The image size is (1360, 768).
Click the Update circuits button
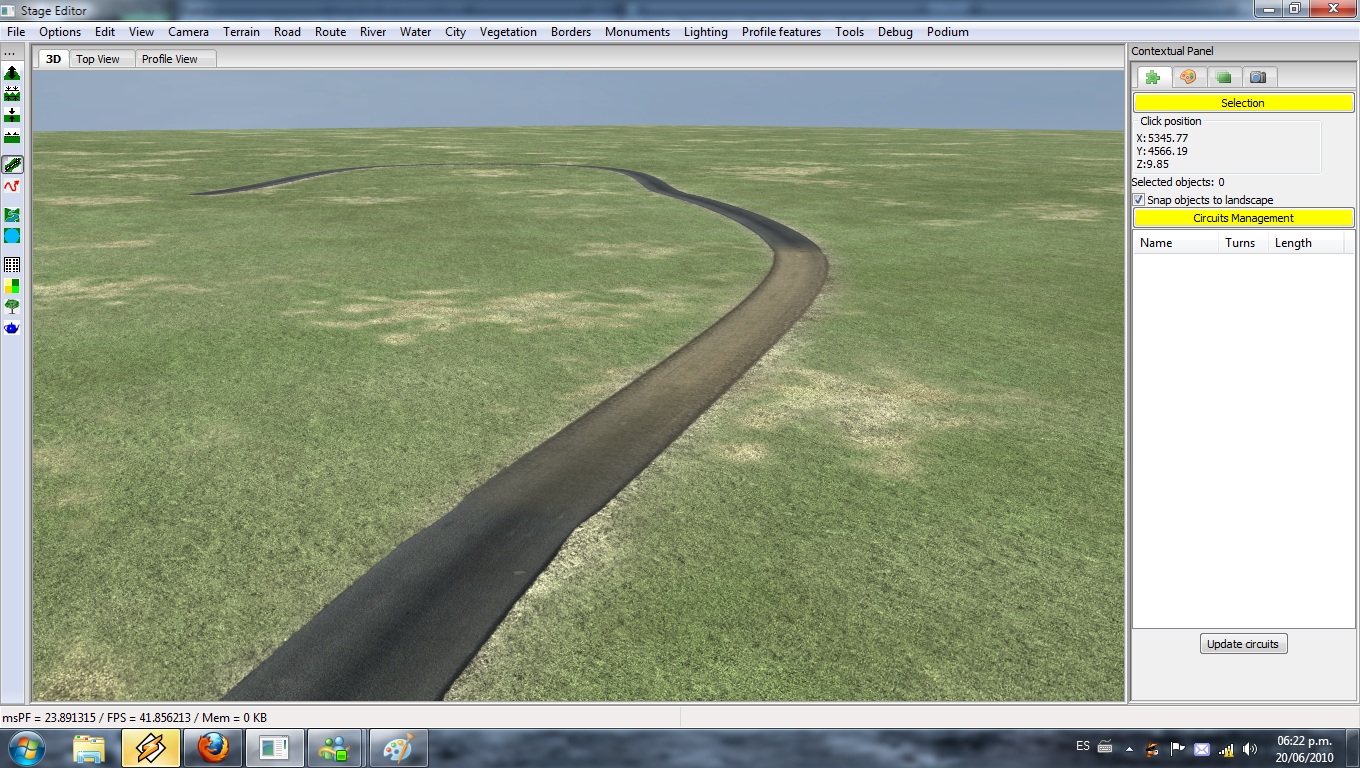[x=1243, y=644]
